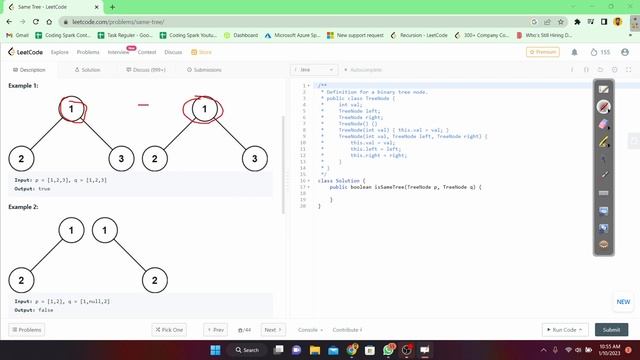Open the Submissions tab
640x360 pixels.
click(204, 70)
